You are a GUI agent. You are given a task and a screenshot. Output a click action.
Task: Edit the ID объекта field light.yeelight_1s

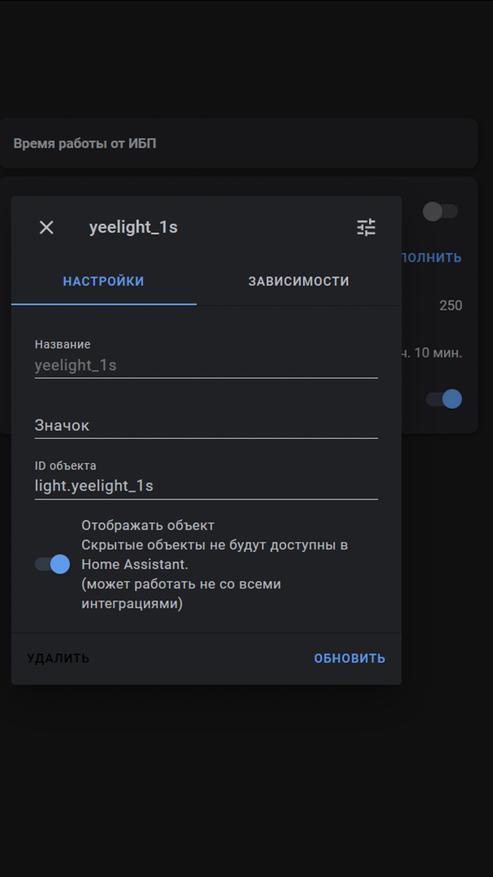pyautogui.click(x=206, y=479)
